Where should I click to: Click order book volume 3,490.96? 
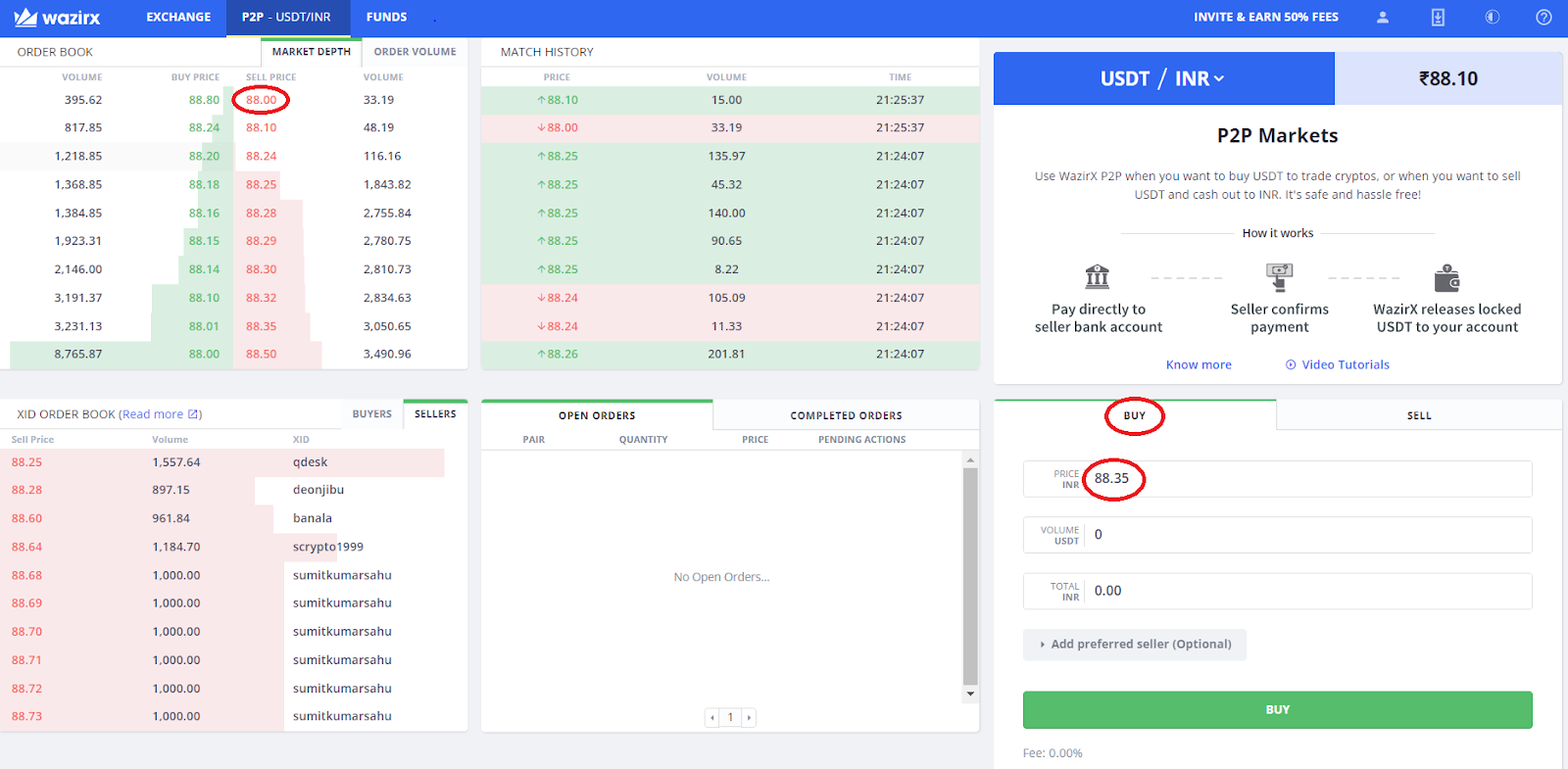(x=387, y=354)
